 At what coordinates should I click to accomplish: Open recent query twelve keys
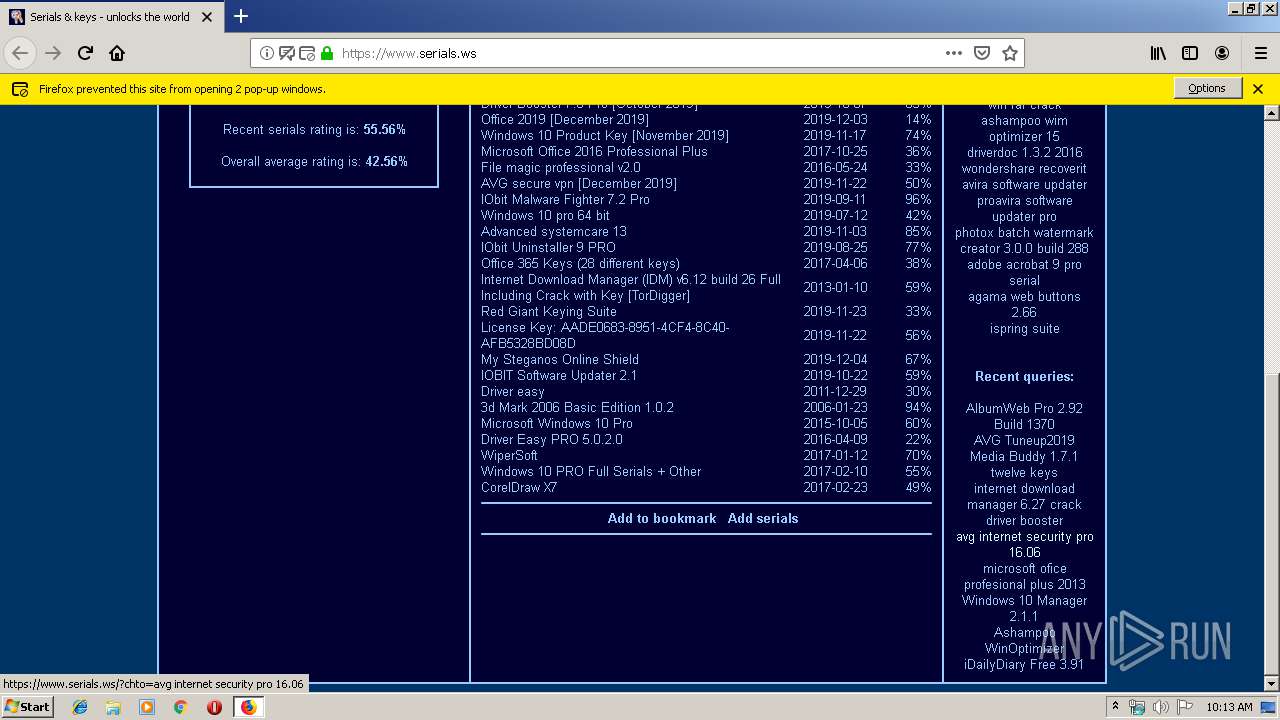tap(1024, 472)
